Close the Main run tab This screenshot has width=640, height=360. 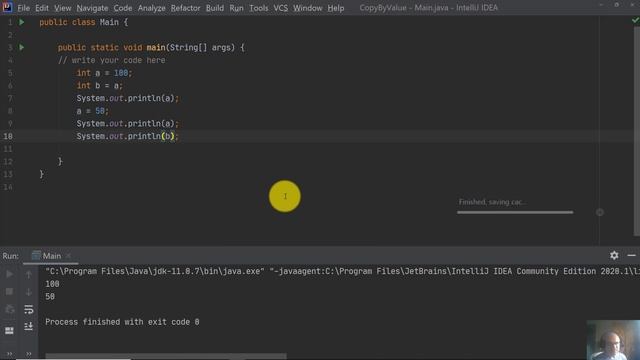point(68,256)
